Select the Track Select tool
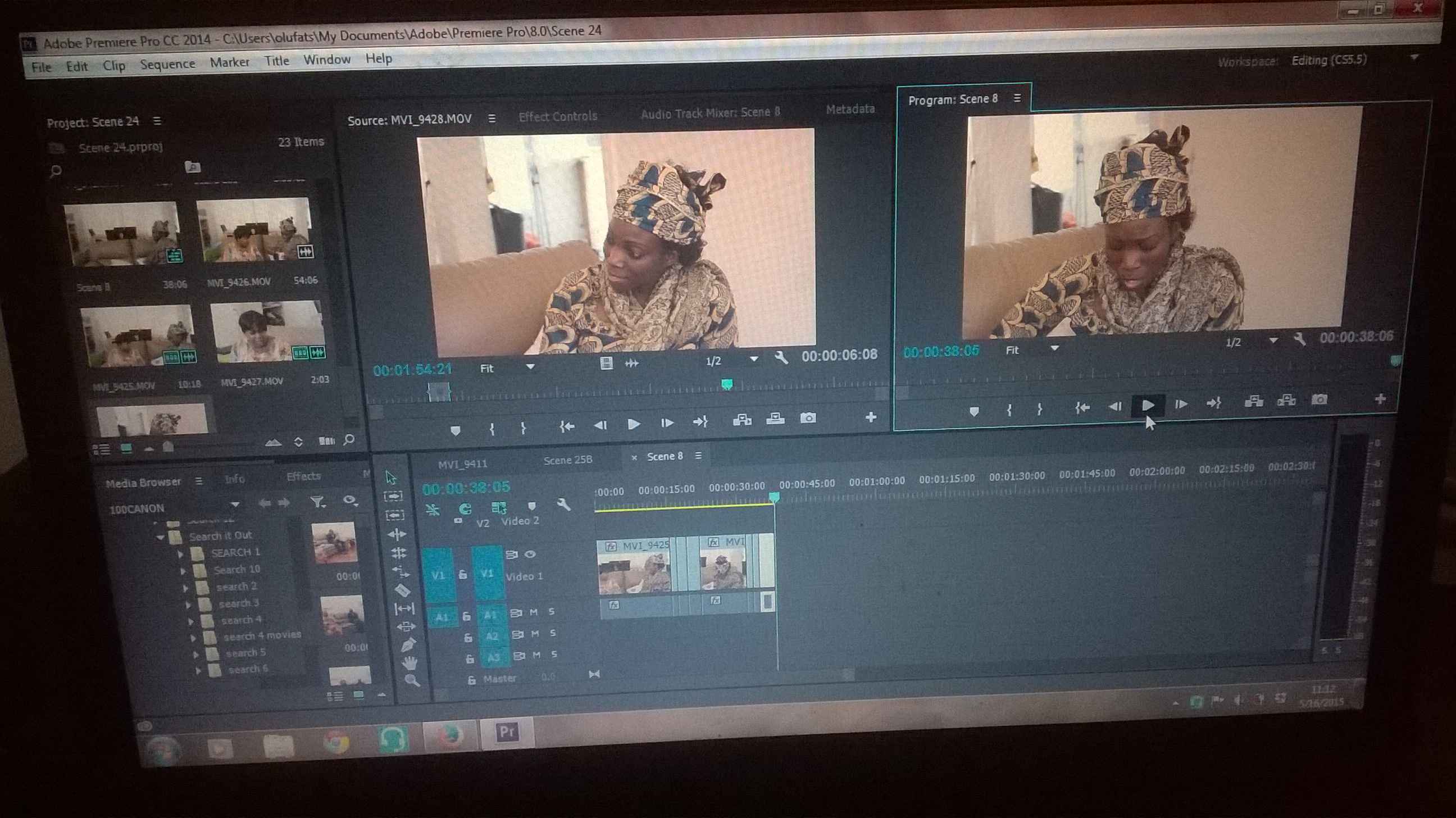The width and height of the screenshot is (1456, 818). 393,496
